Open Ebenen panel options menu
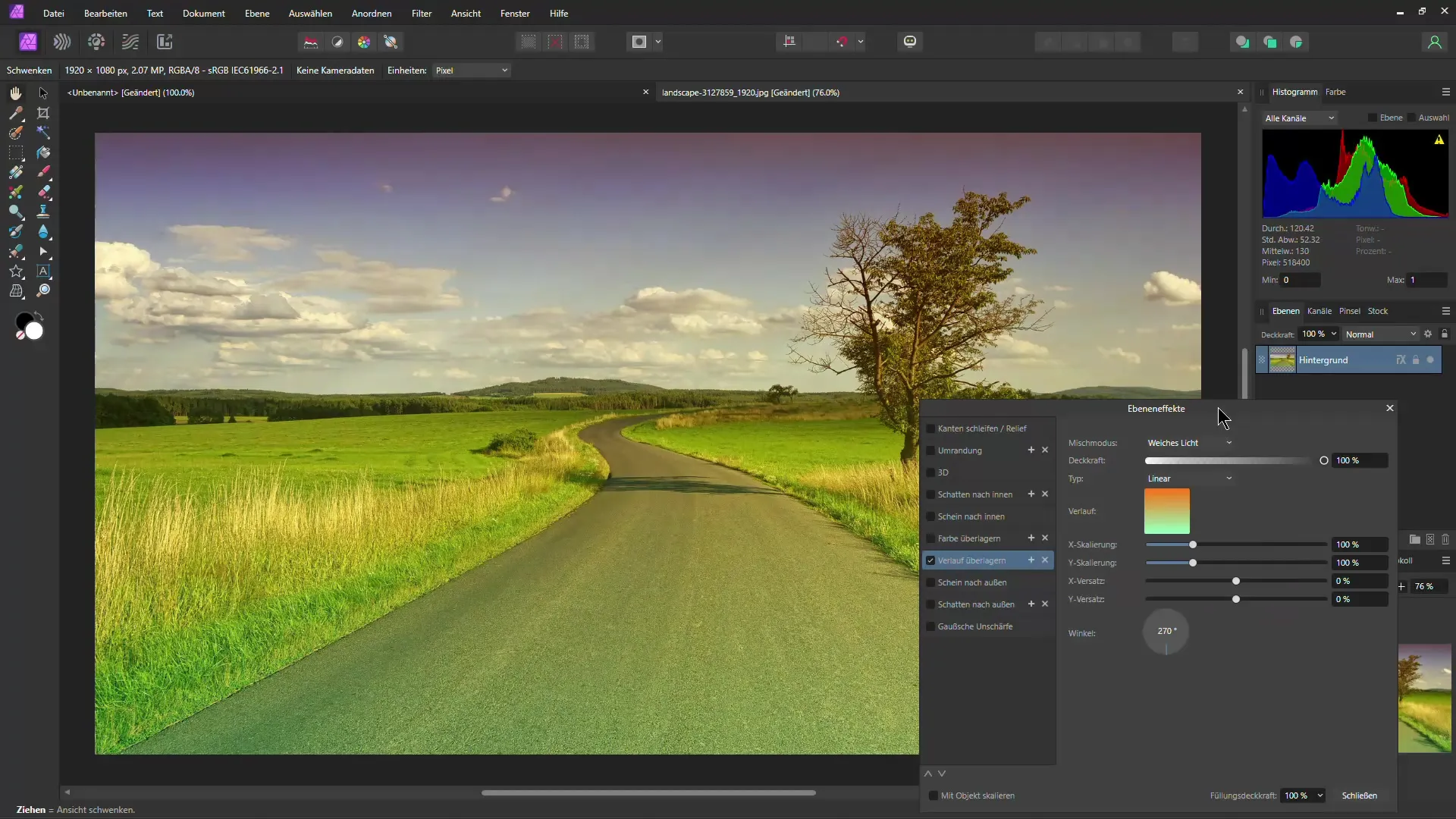The height and width of the screenshot is (819, 1456). point(1445,311)
